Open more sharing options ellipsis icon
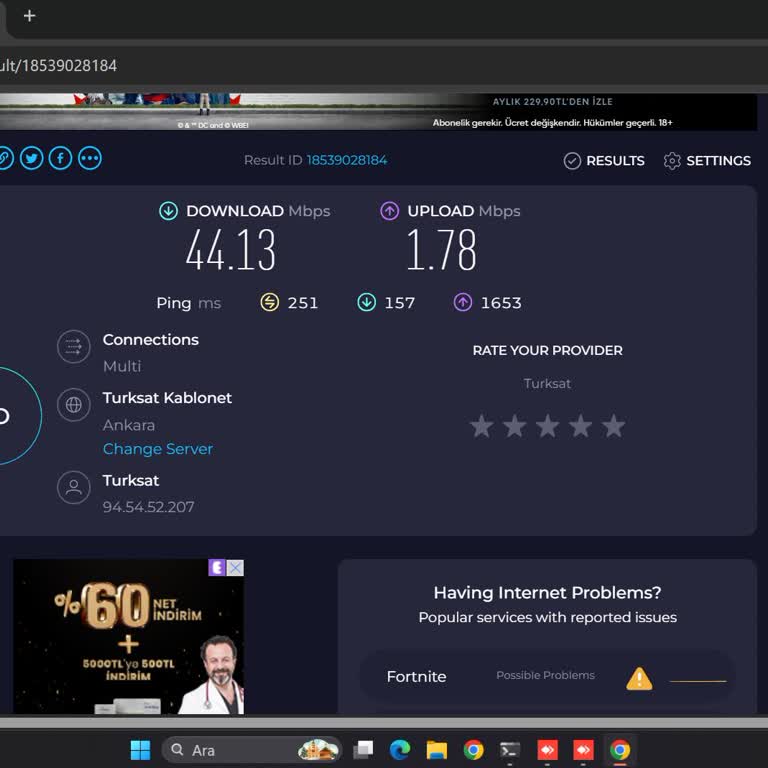Image resolution: width=768 pixels, height=768 pixels. pyautogui.click(x=90, y=159)
